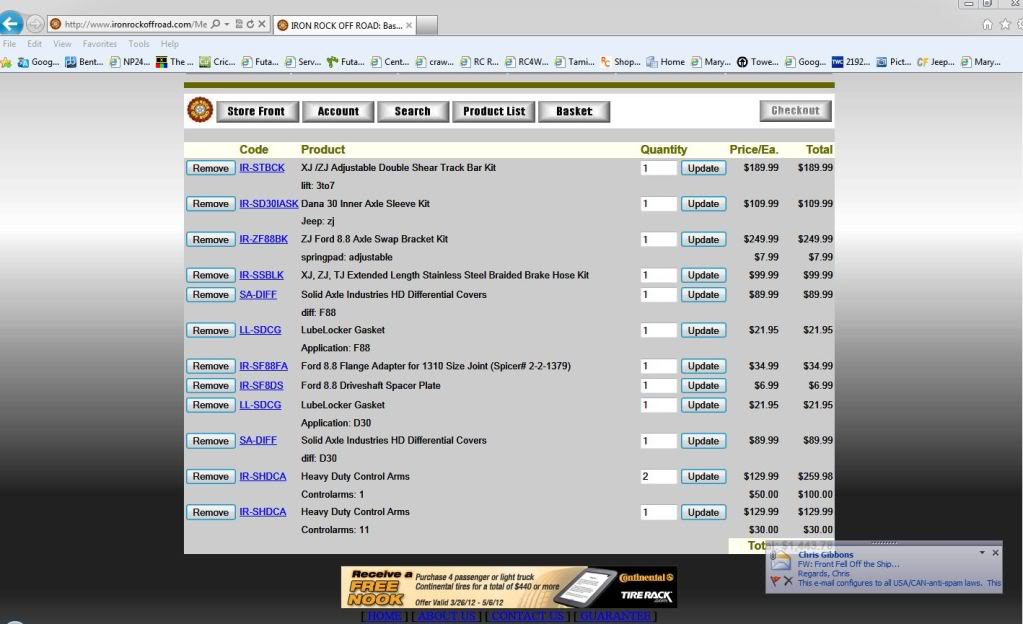Remove the IR-SF8DS spacer plate
Image resolution: width=1023 pixels, height=624 pixels.
coord(211,386)
